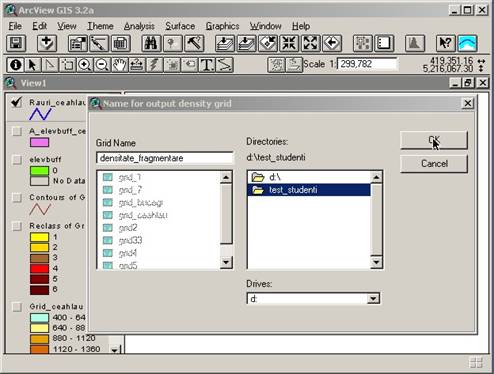Enable the Contours of G theme checkbox
494x374 pixels.
(16, 197)
